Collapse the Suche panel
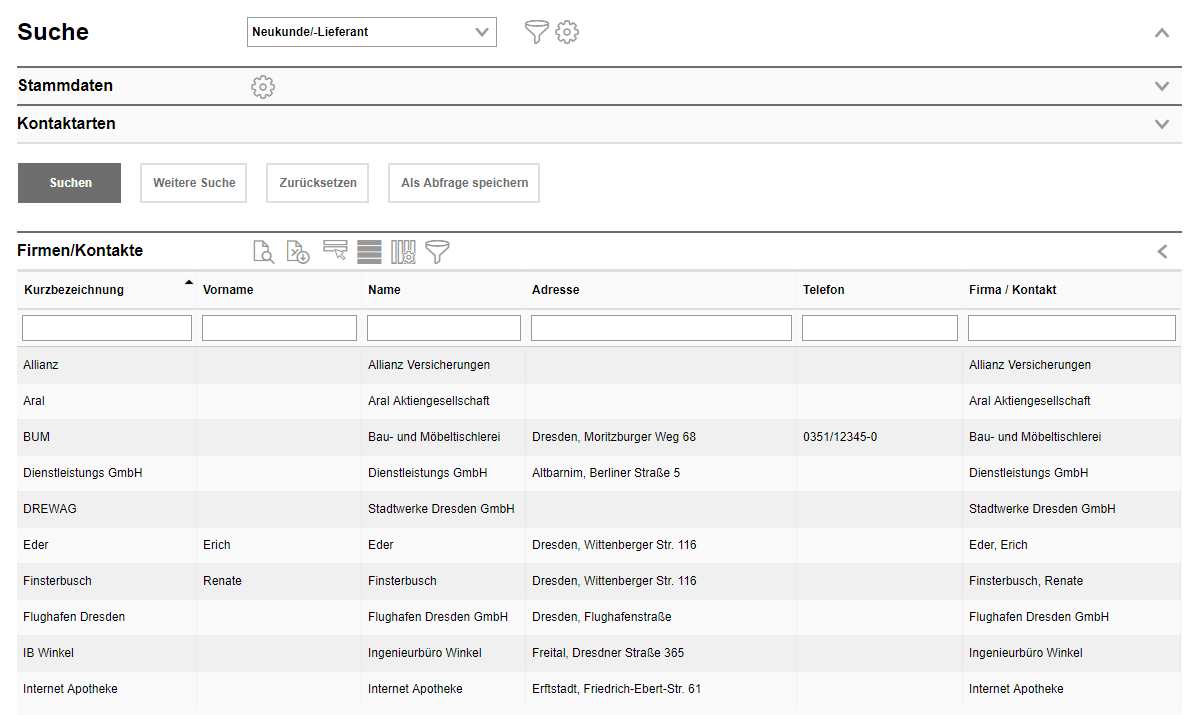This screenshot has height=715, width=1185. (1161, 32)
